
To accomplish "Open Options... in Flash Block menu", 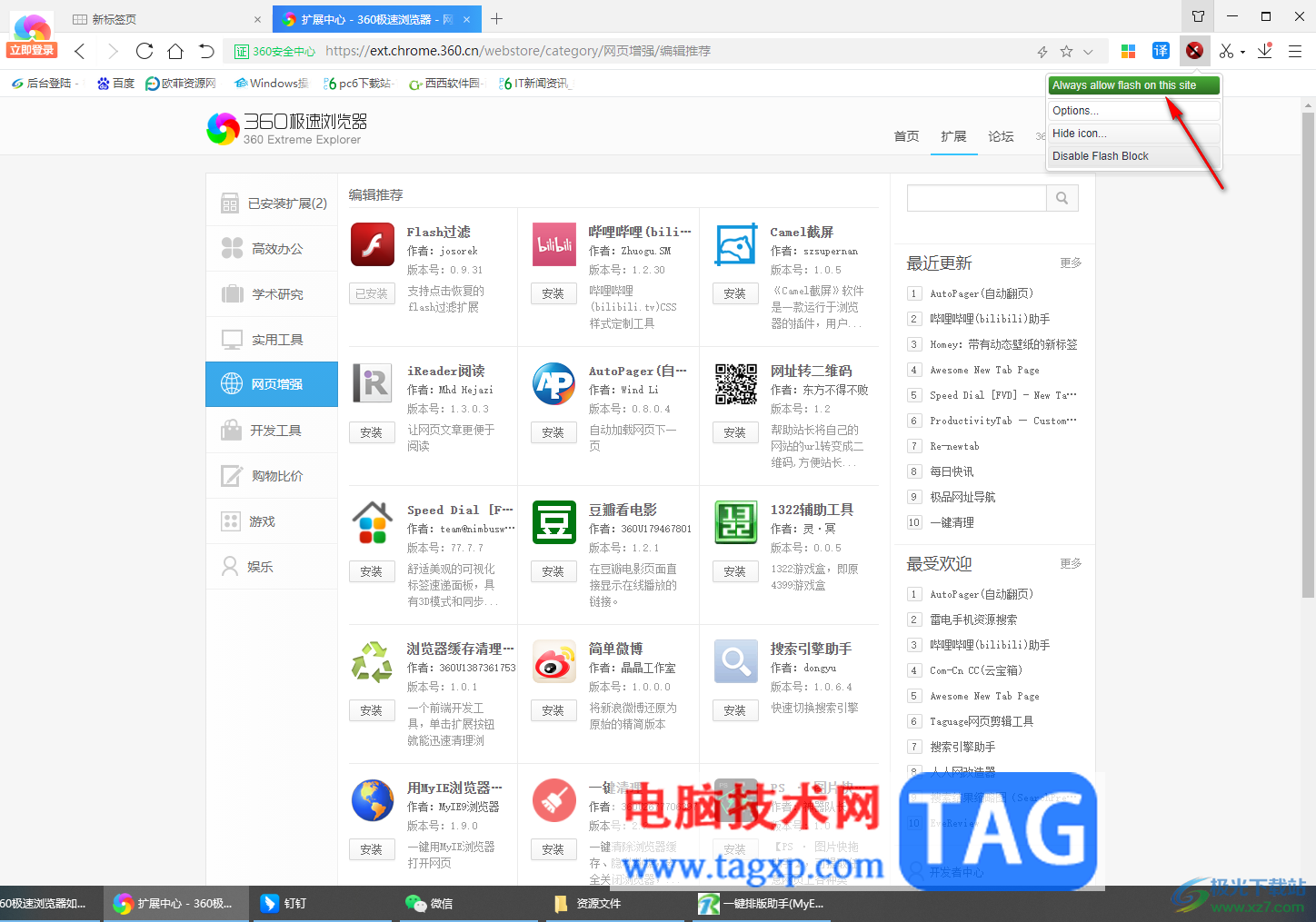I will point(1133,111).
